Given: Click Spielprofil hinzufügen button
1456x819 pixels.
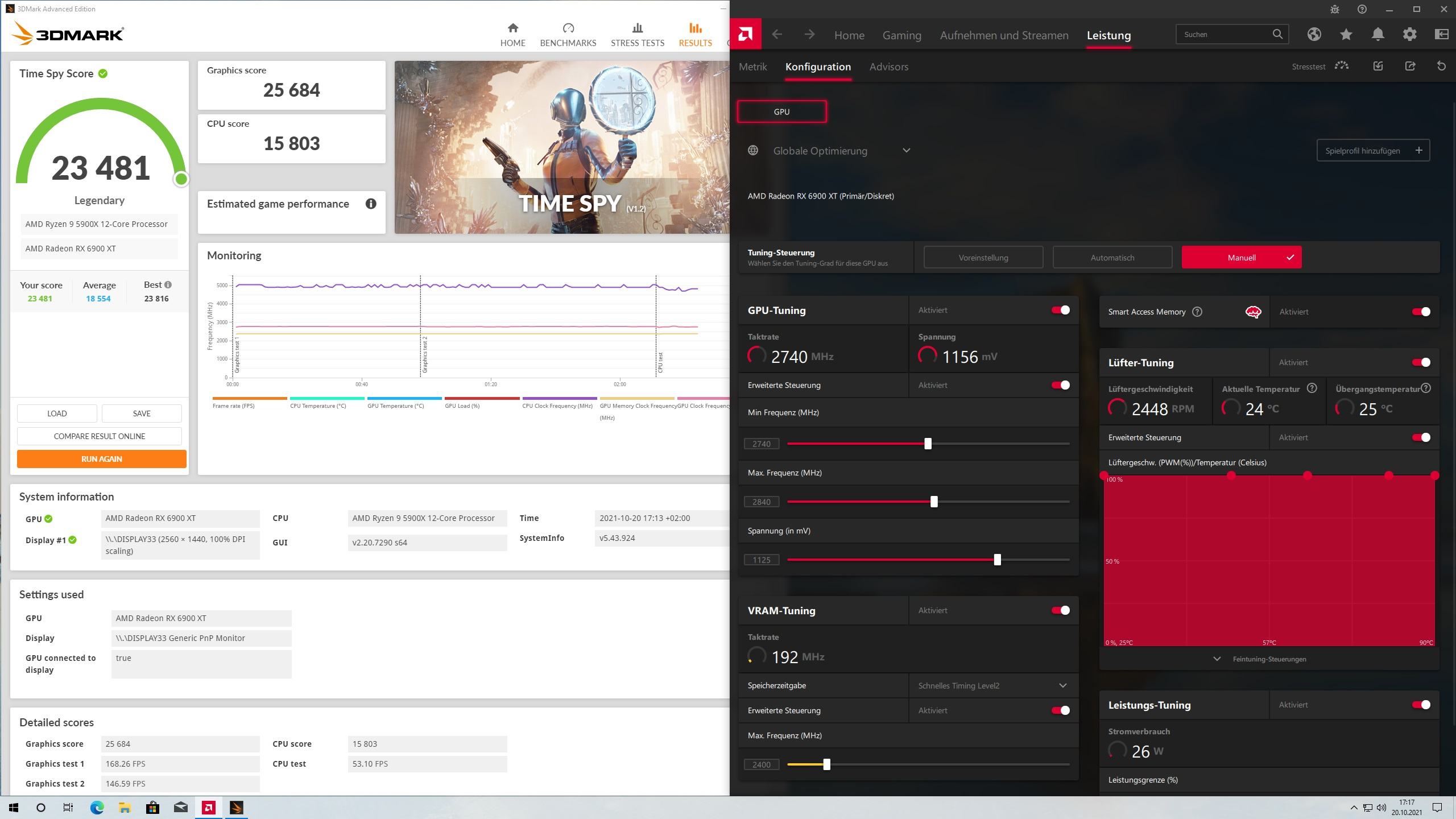Looking at the screenshot, I should 1373,151.
